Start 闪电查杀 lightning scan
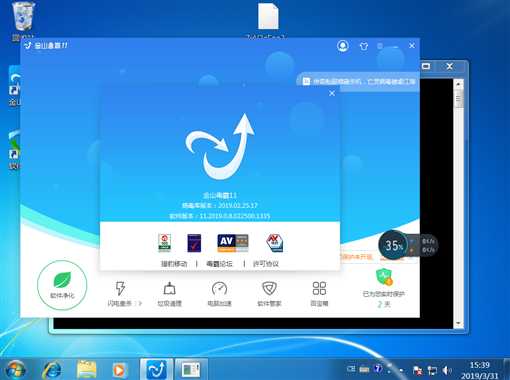Screen dimensions: 510x380 (120, 293)
